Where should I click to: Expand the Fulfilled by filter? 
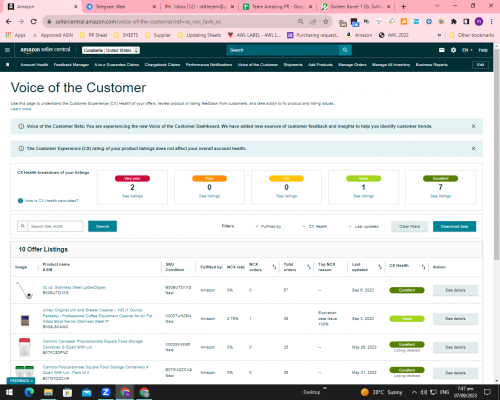pyautogui.click(x=269, y=226)
